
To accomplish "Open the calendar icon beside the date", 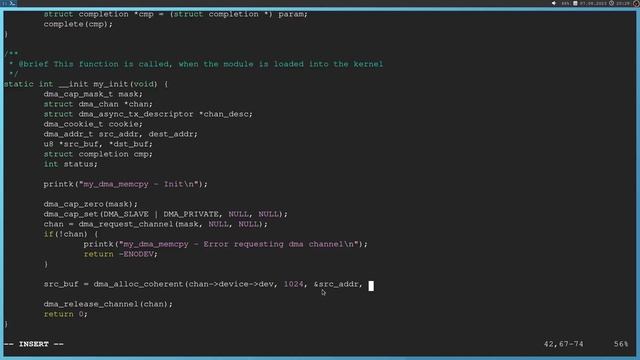I will tap(575, 3).
